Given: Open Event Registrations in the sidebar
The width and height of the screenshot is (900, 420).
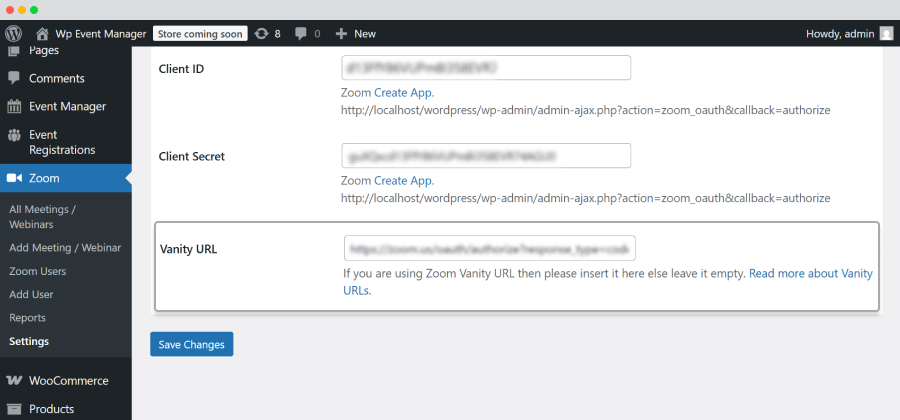Looking at the screenshot, I should [x=62, y=142].
